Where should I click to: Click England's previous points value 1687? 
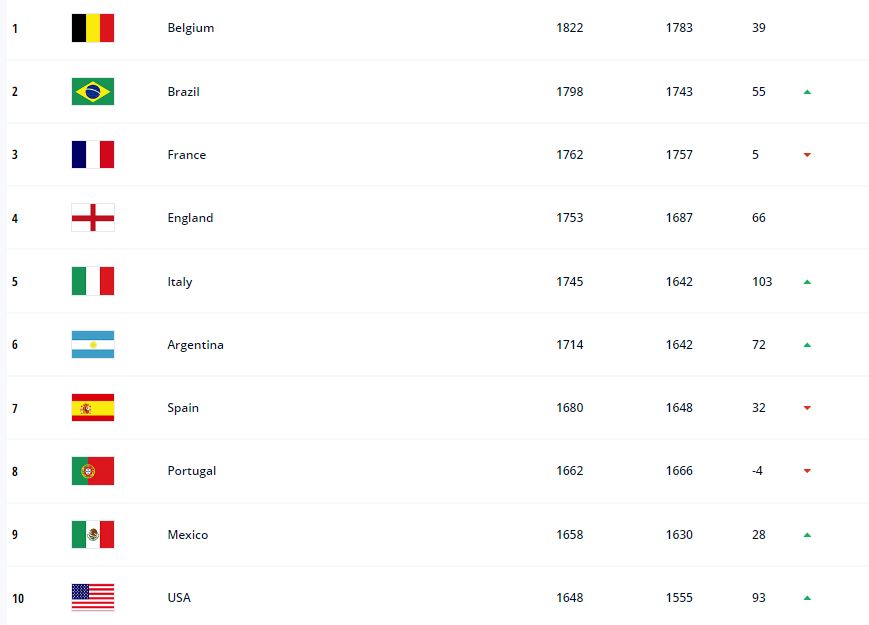679,218
